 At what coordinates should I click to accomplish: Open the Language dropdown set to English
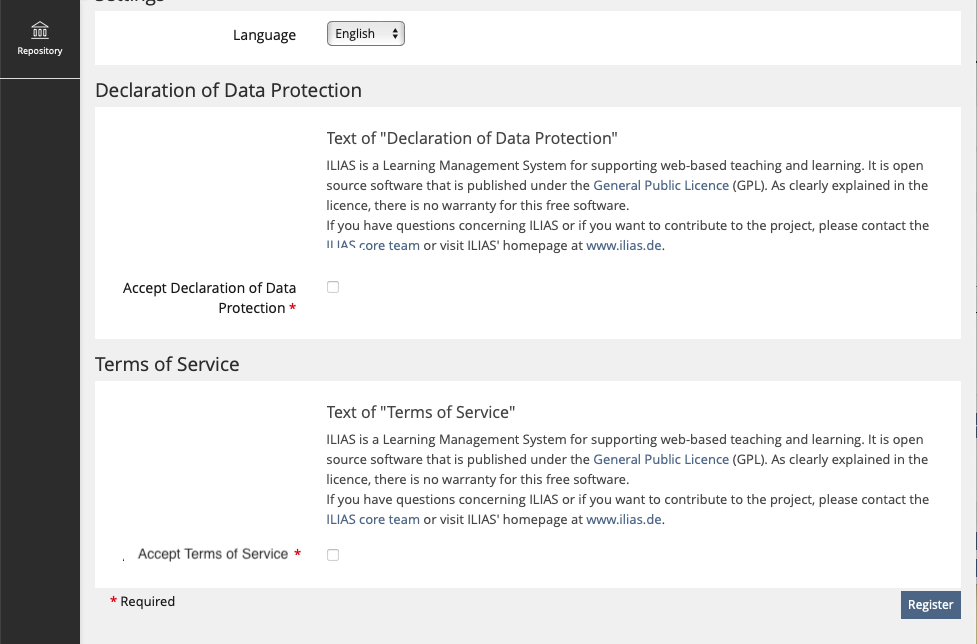click(x=366, y=34)
